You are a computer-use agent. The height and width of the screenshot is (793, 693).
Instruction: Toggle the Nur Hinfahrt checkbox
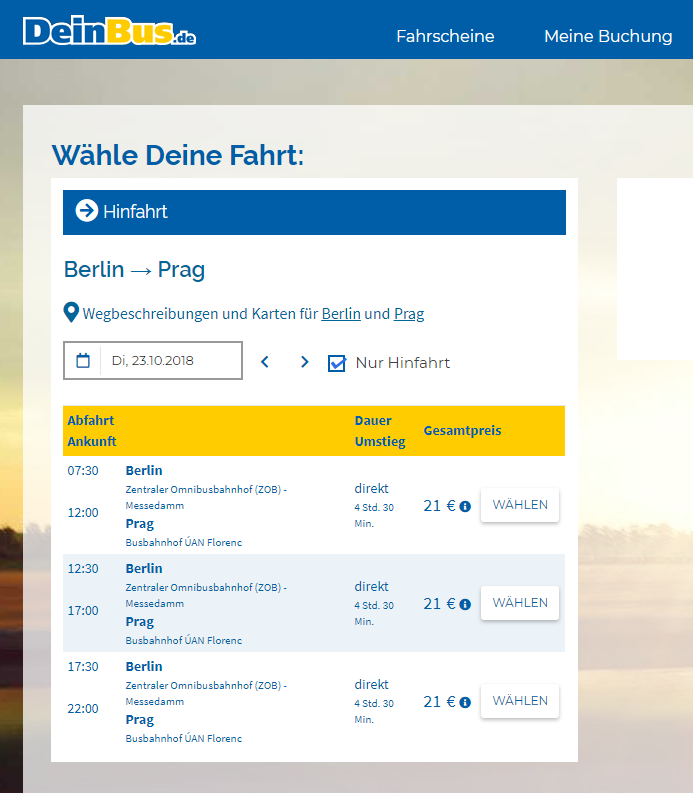coord(337,363)
